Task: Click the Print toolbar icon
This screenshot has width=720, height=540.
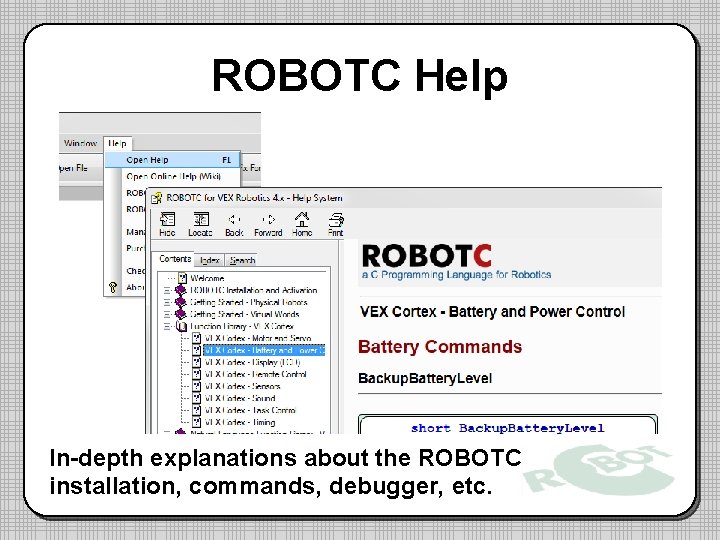Action: point(336,219)
